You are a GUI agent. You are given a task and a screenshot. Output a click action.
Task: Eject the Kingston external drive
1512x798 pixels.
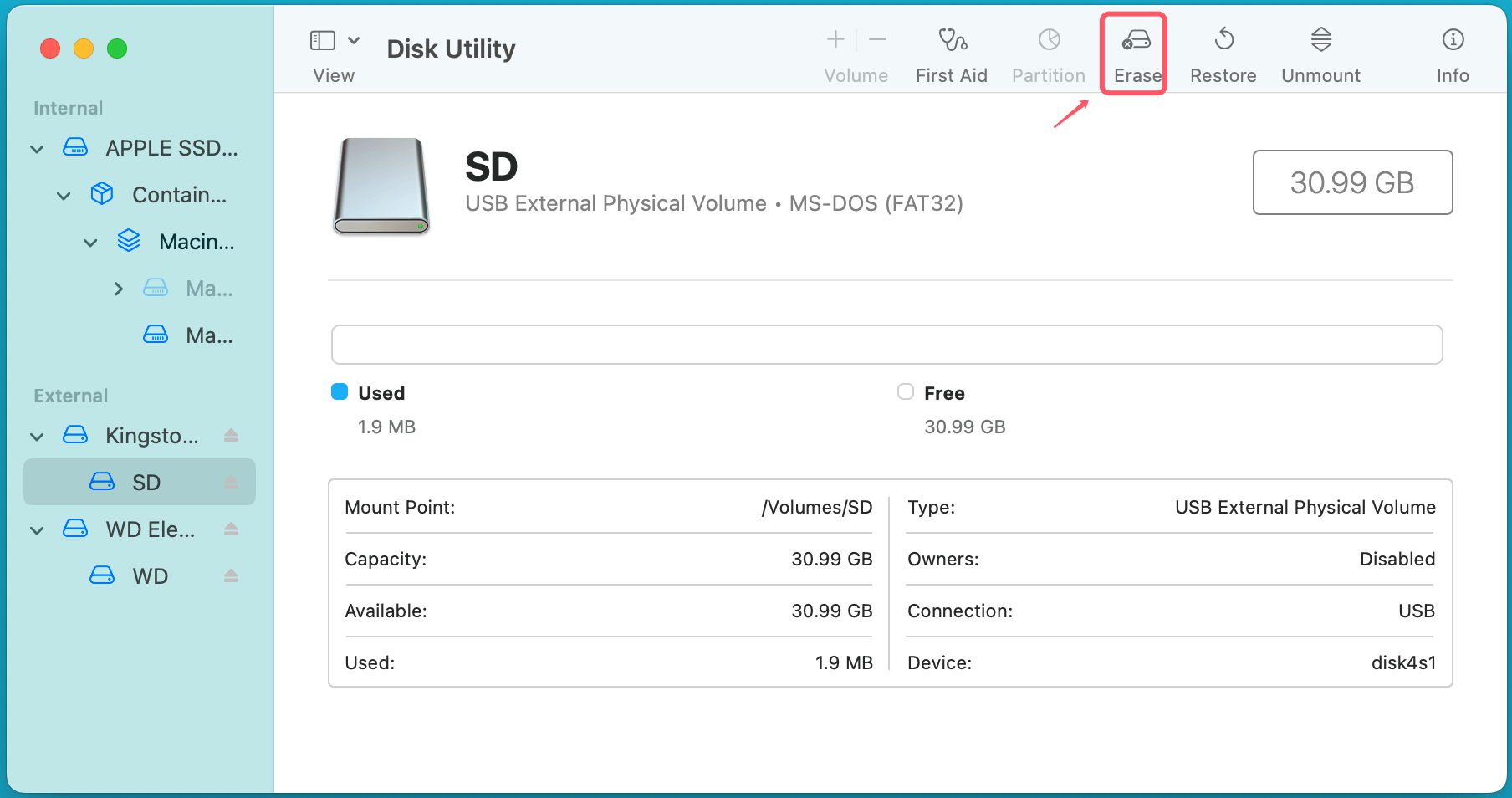[231, 435]
